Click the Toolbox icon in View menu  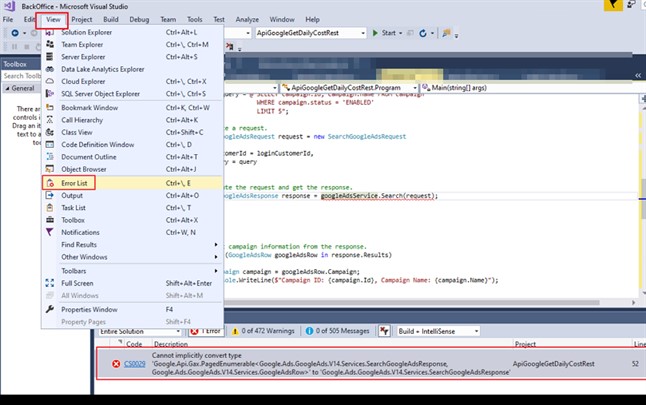[x=50, y=220]
